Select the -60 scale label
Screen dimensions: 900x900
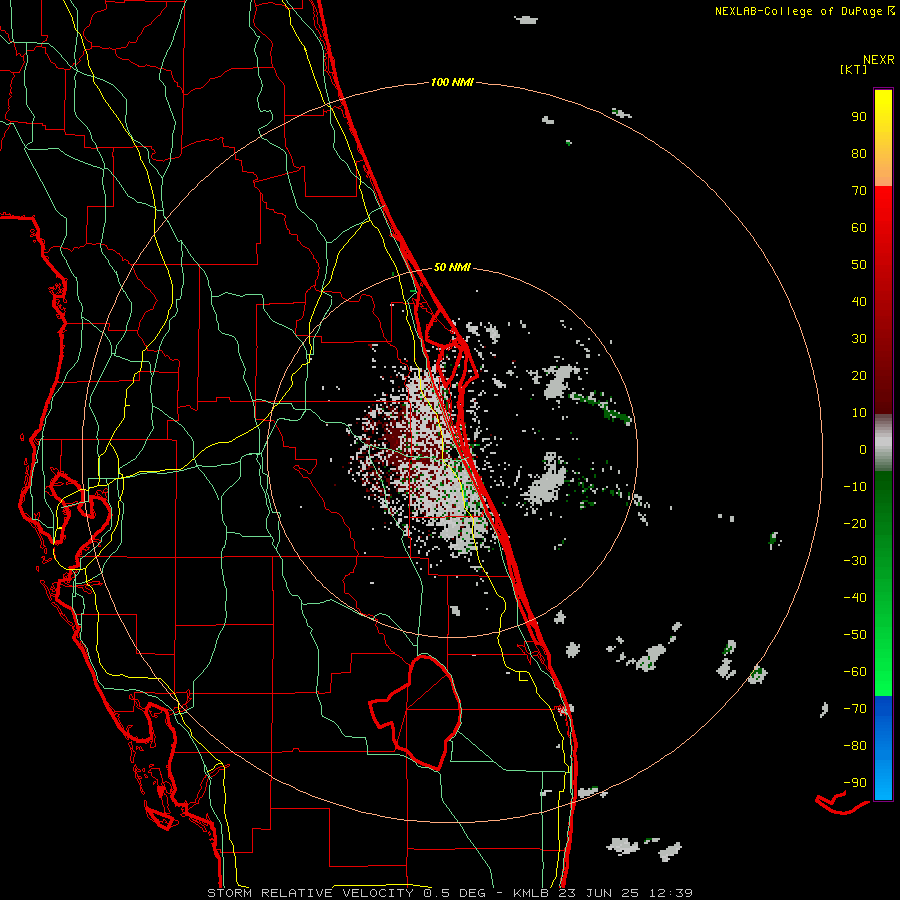(855, 672)
